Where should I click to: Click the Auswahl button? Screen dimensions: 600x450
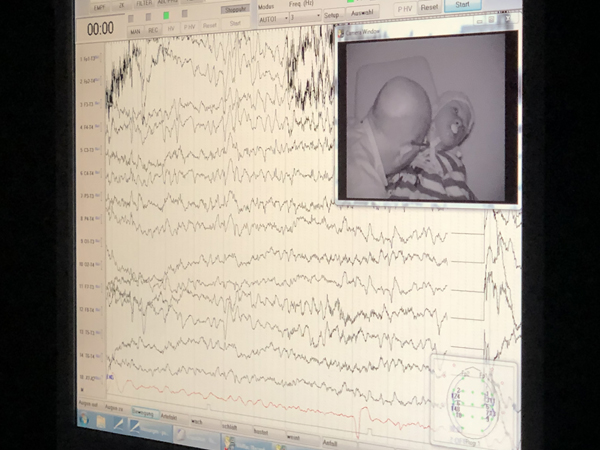[x=362, y=13]
